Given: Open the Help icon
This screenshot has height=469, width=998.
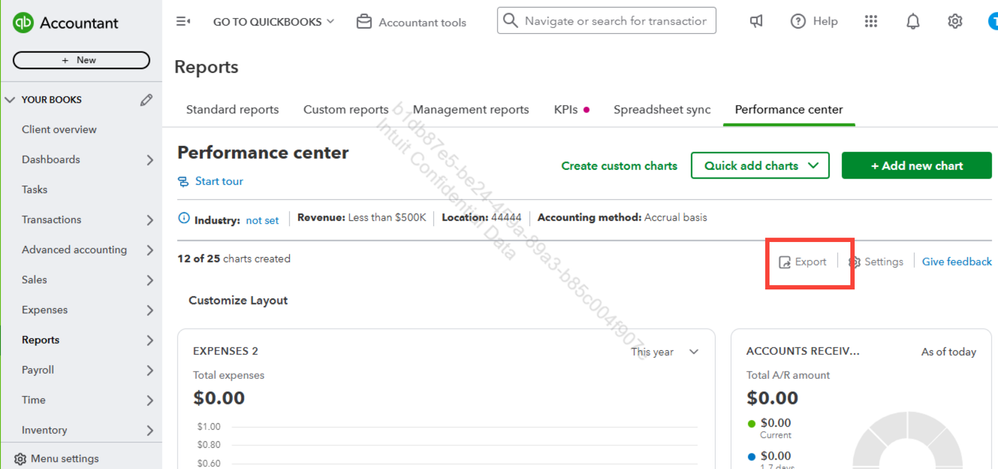Looking at the screenshot, I should [x=798, y=21].
